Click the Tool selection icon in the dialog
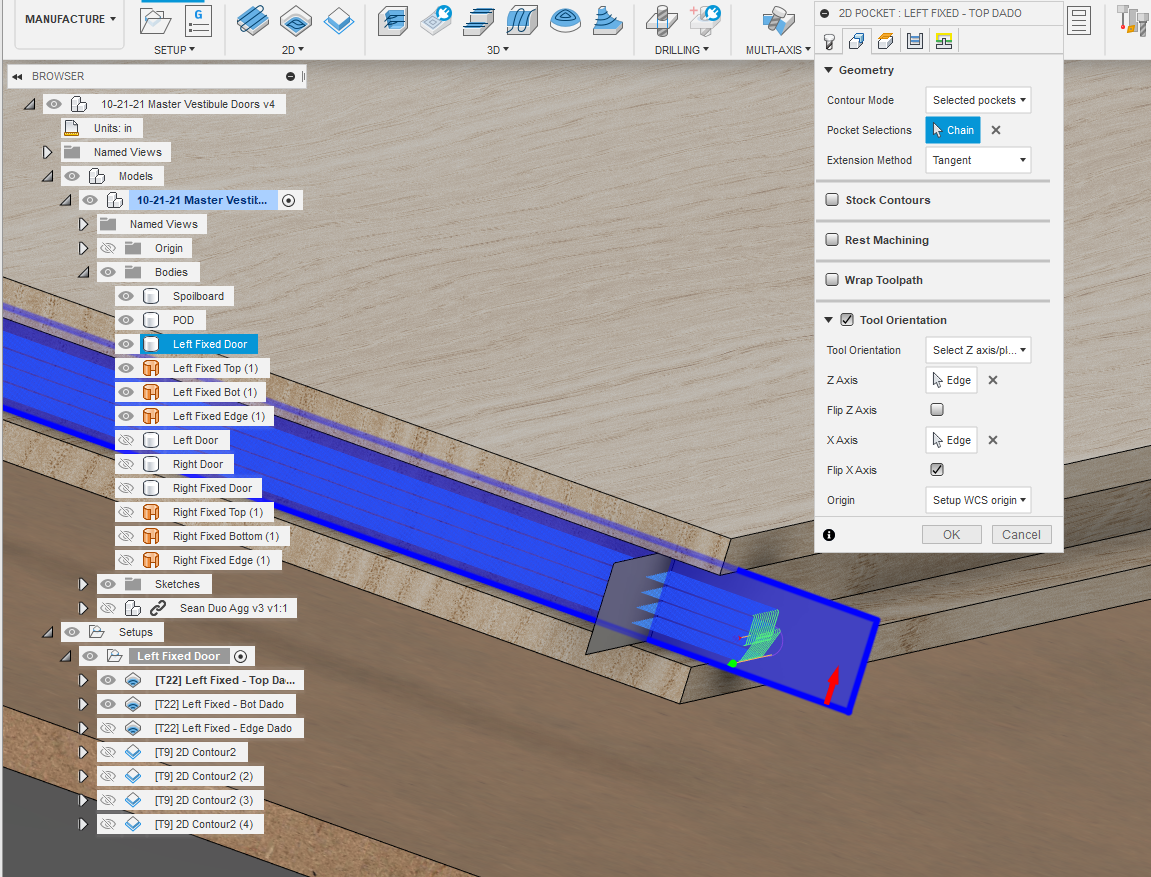The height and width of the screenshot is (877, 1151). pyautogui.click(x=828, y=41)
